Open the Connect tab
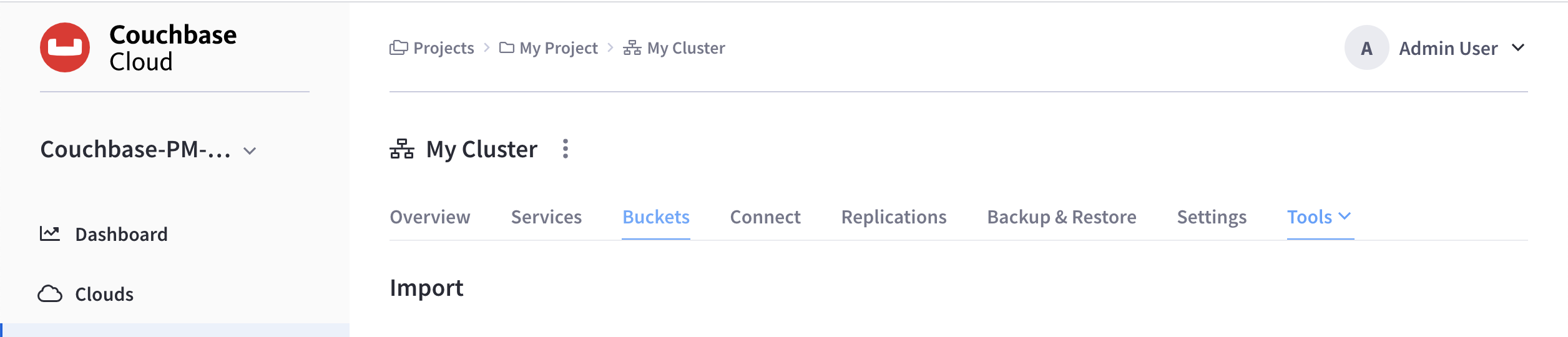Image resolution: width=1568 pixels, height=337 pixels. pyautogui.click(x=765, y=217)
